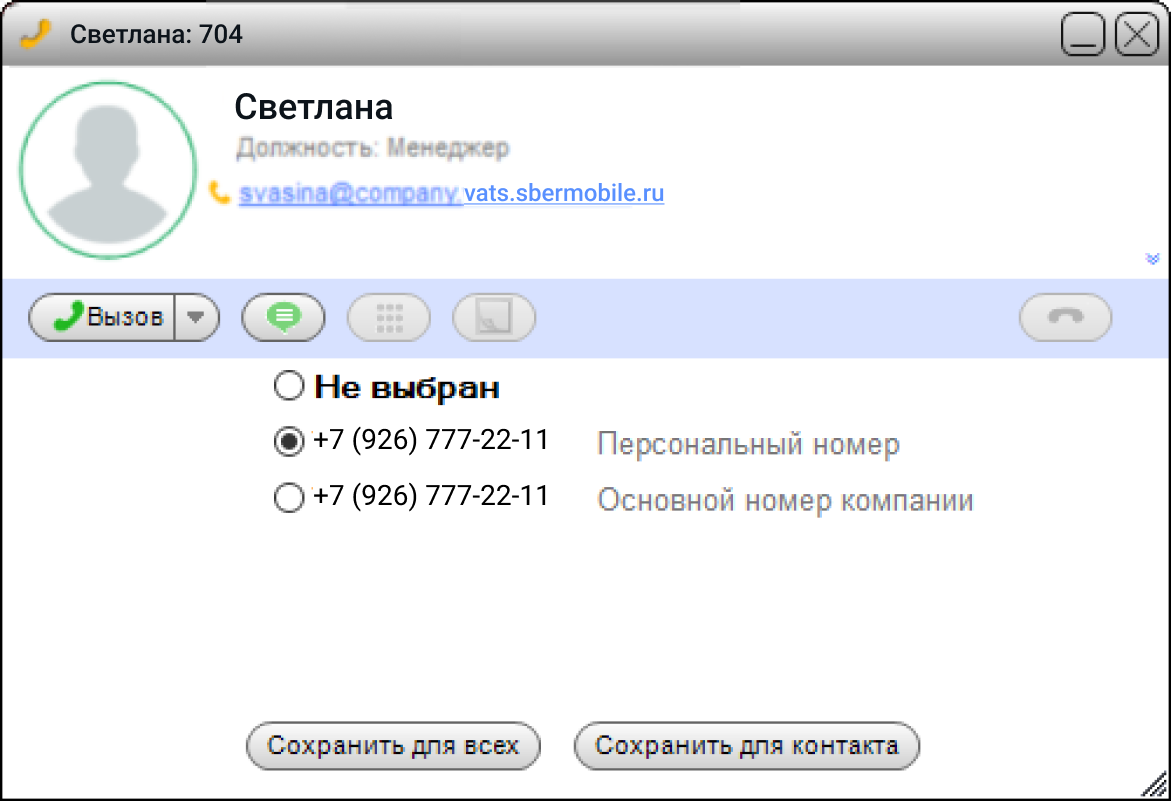
Task: Select the Не выбран radio option
Action: point(288,386)
